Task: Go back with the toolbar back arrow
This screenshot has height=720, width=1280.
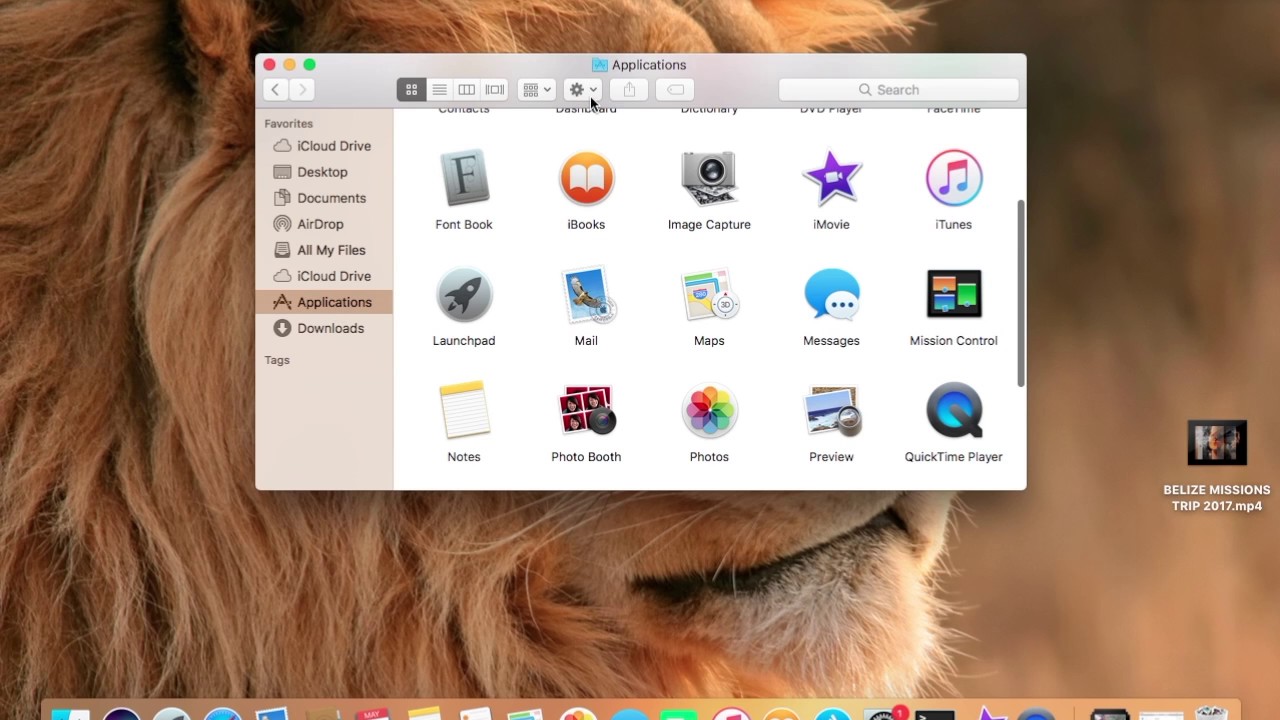Action: coord(276,90)
